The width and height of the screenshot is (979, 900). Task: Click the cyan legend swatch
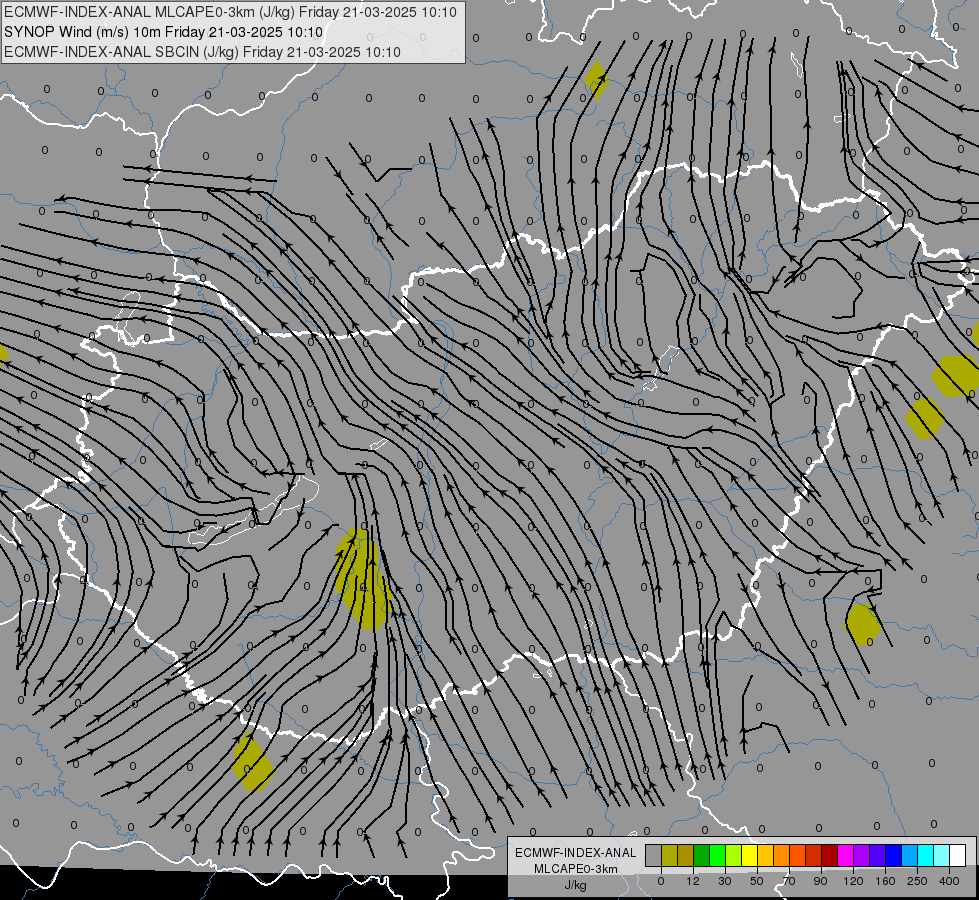(926, 855)
